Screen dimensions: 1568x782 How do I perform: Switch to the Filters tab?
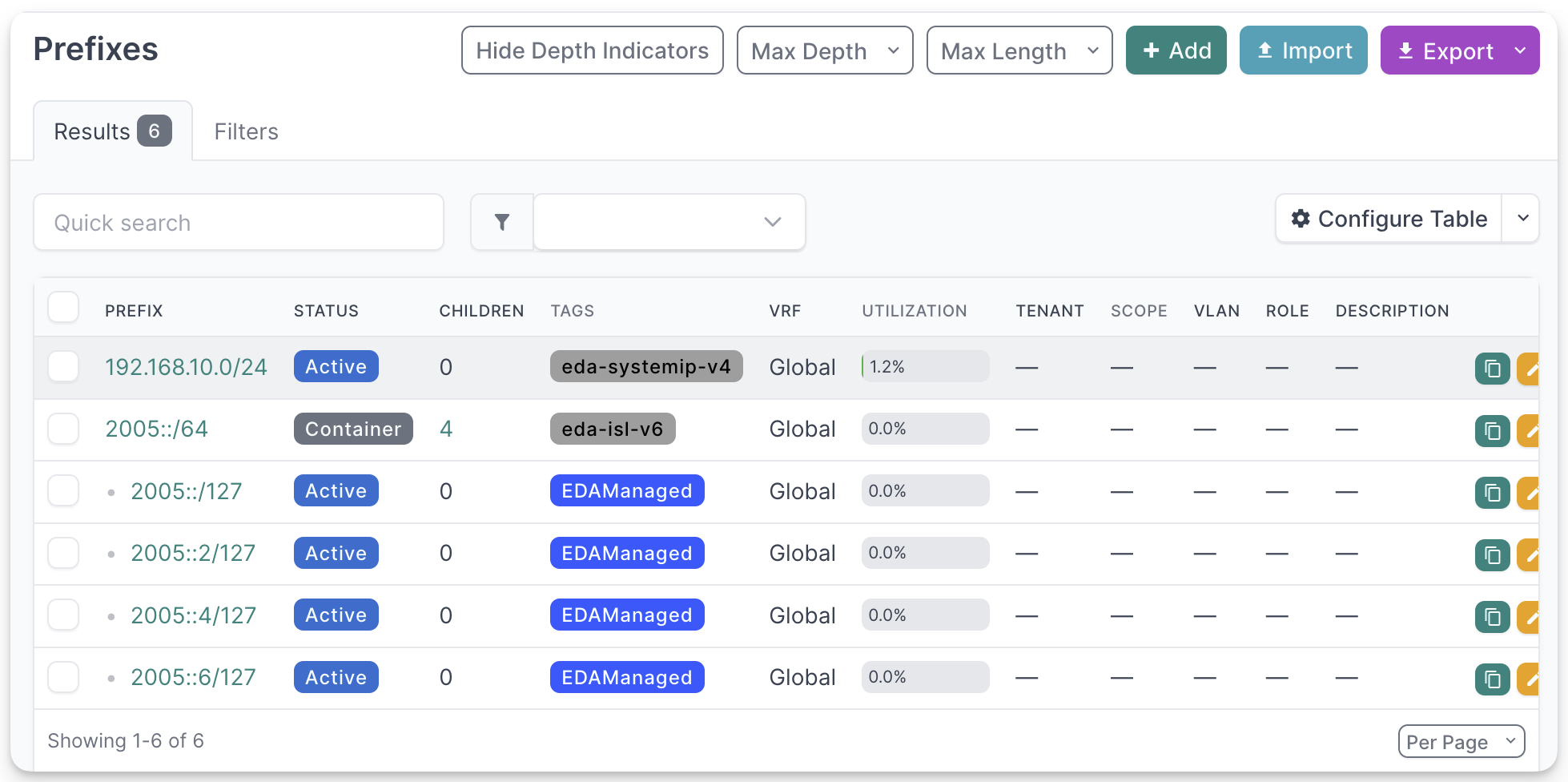(x=246, y=131)
